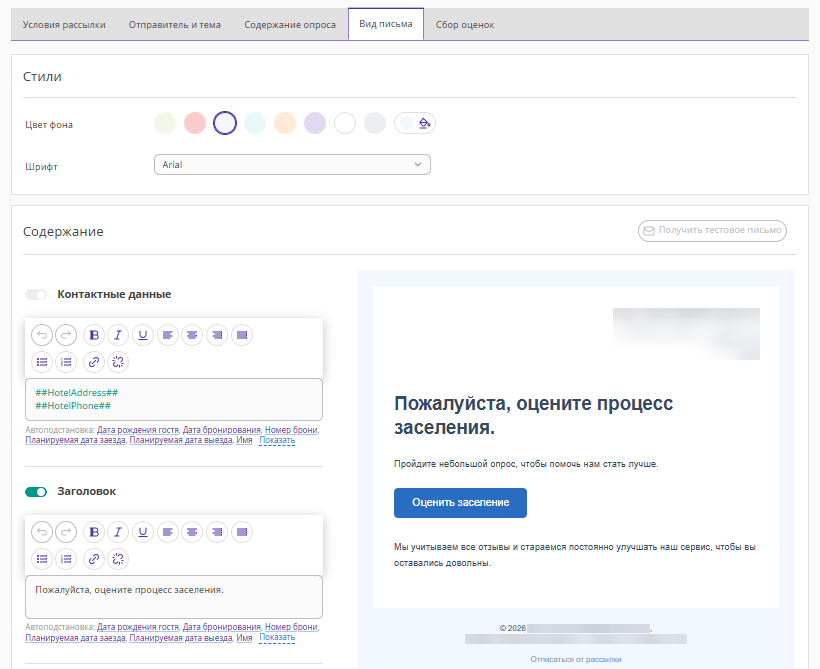Open the Сбор оценок tab
The image size is (820, 669).
465,25
